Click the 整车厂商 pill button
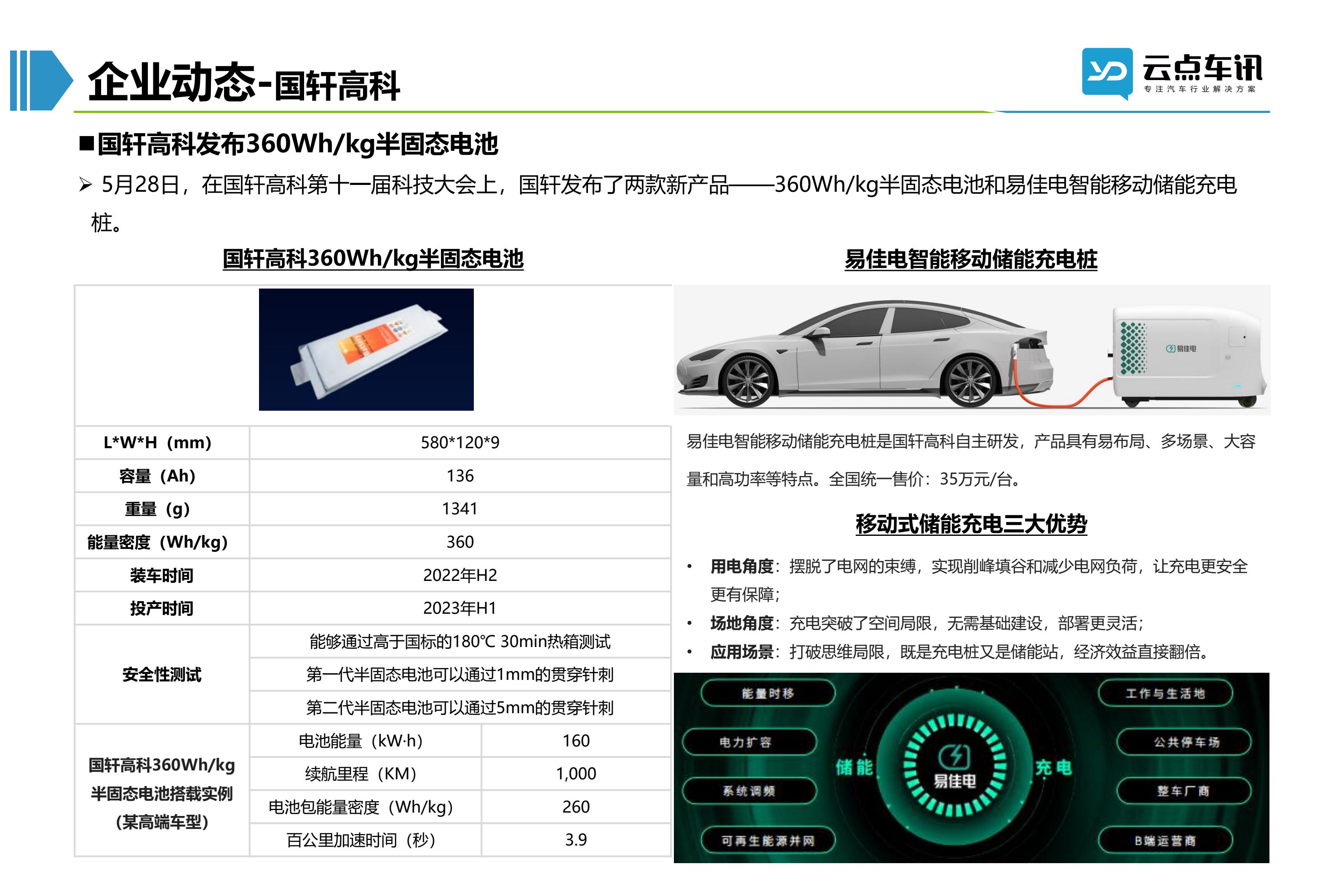Image resolution: width=1344 pixels, height=896 pixels. point(1184,791)
